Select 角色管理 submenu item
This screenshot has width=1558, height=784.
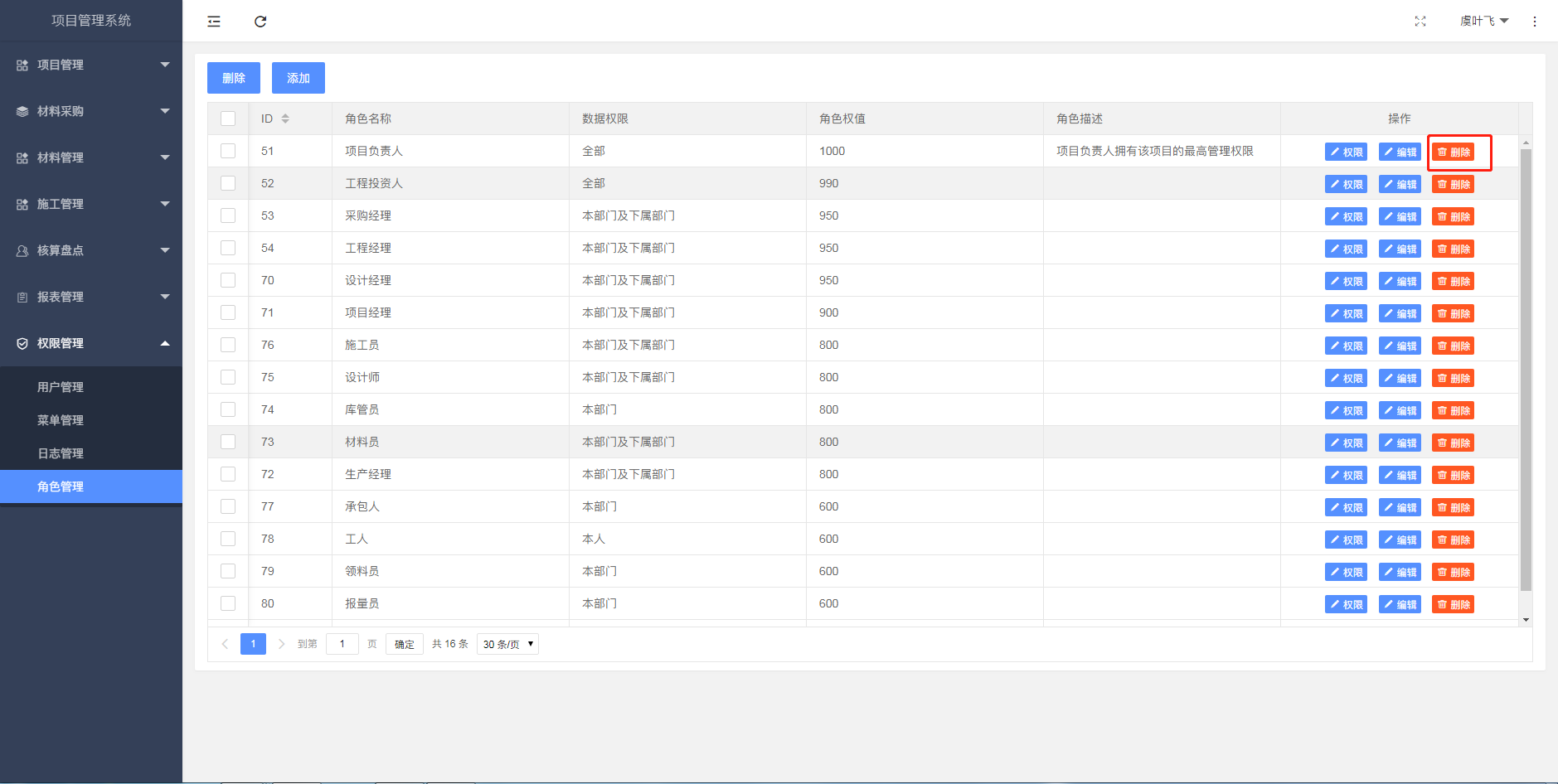pyautogui.click(x=91, y=486)
